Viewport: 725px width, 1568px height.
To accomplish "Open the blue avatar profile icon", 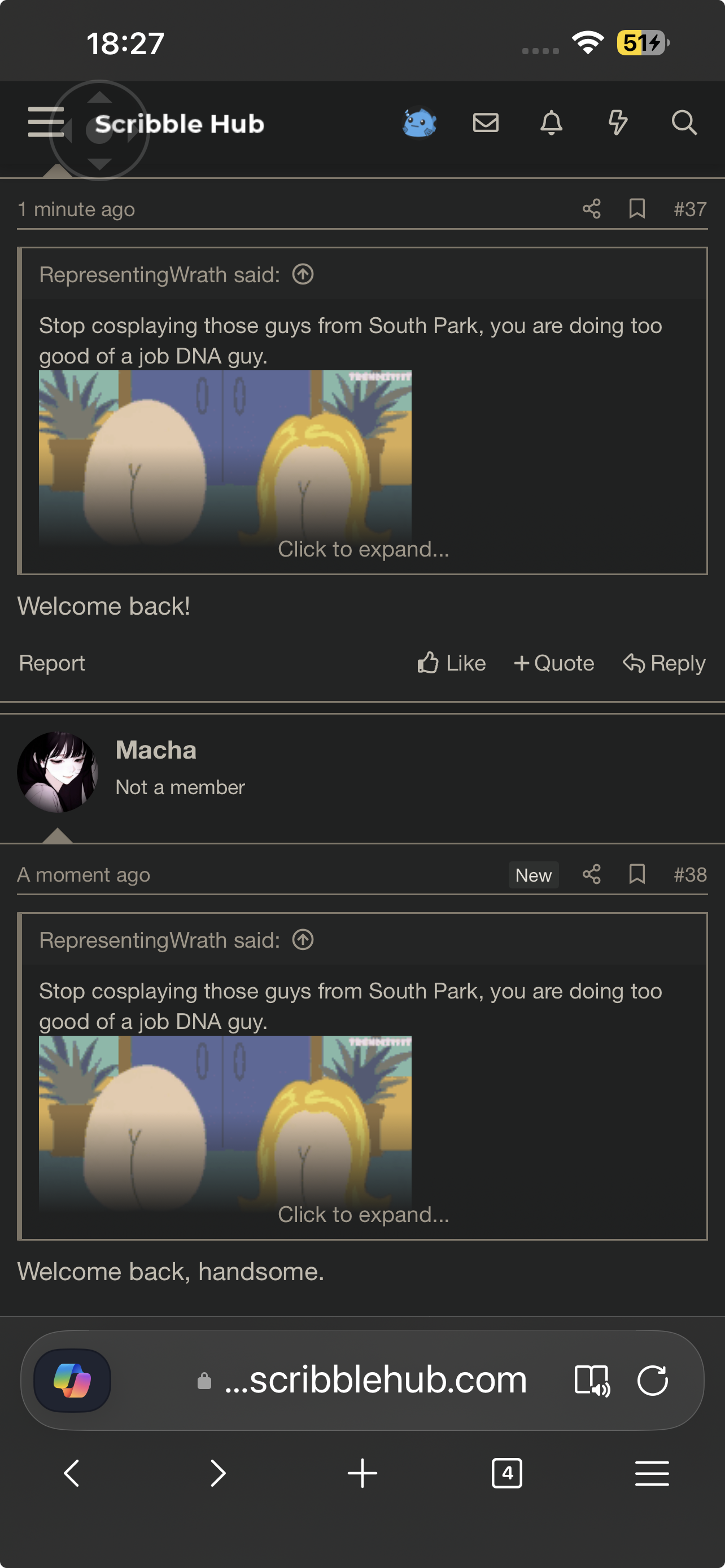I will [420, 122].
